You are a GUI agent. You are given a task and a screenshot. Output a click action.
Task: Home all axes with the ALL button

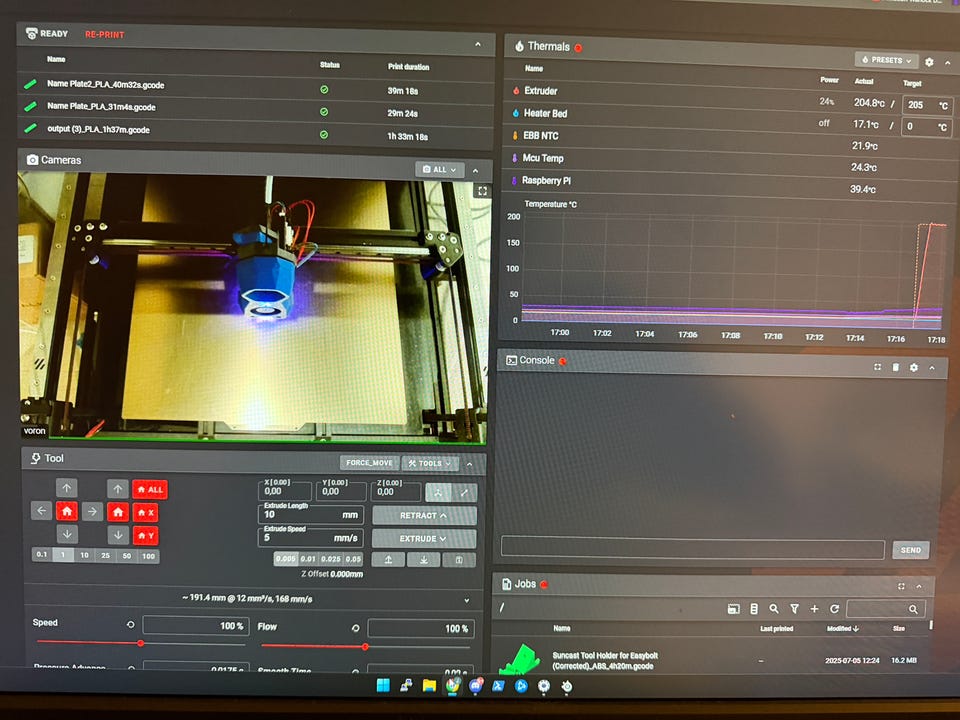click(x=150, y=489)
